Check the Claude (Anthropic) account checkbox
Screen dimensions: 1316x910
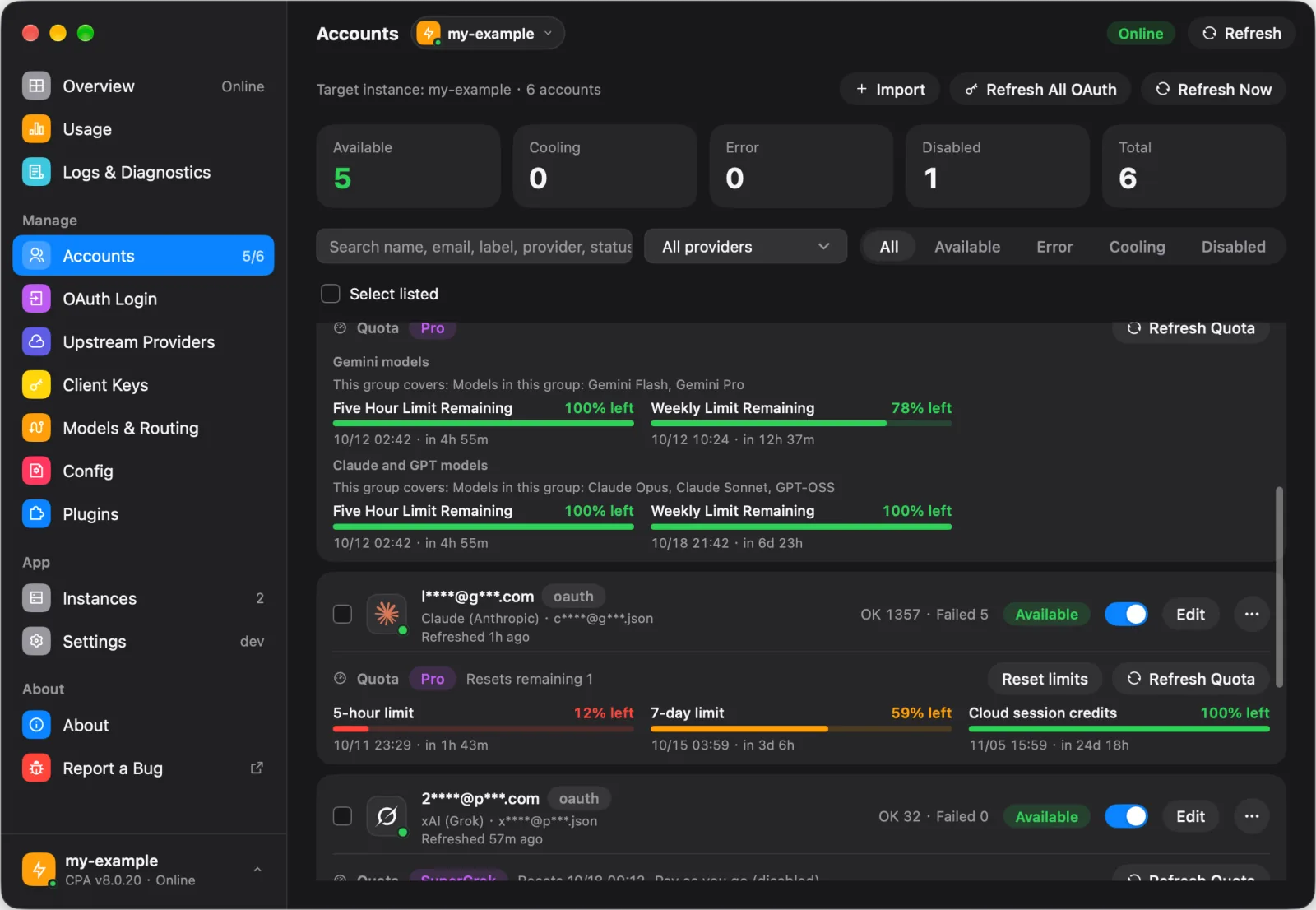pos(342,614)
